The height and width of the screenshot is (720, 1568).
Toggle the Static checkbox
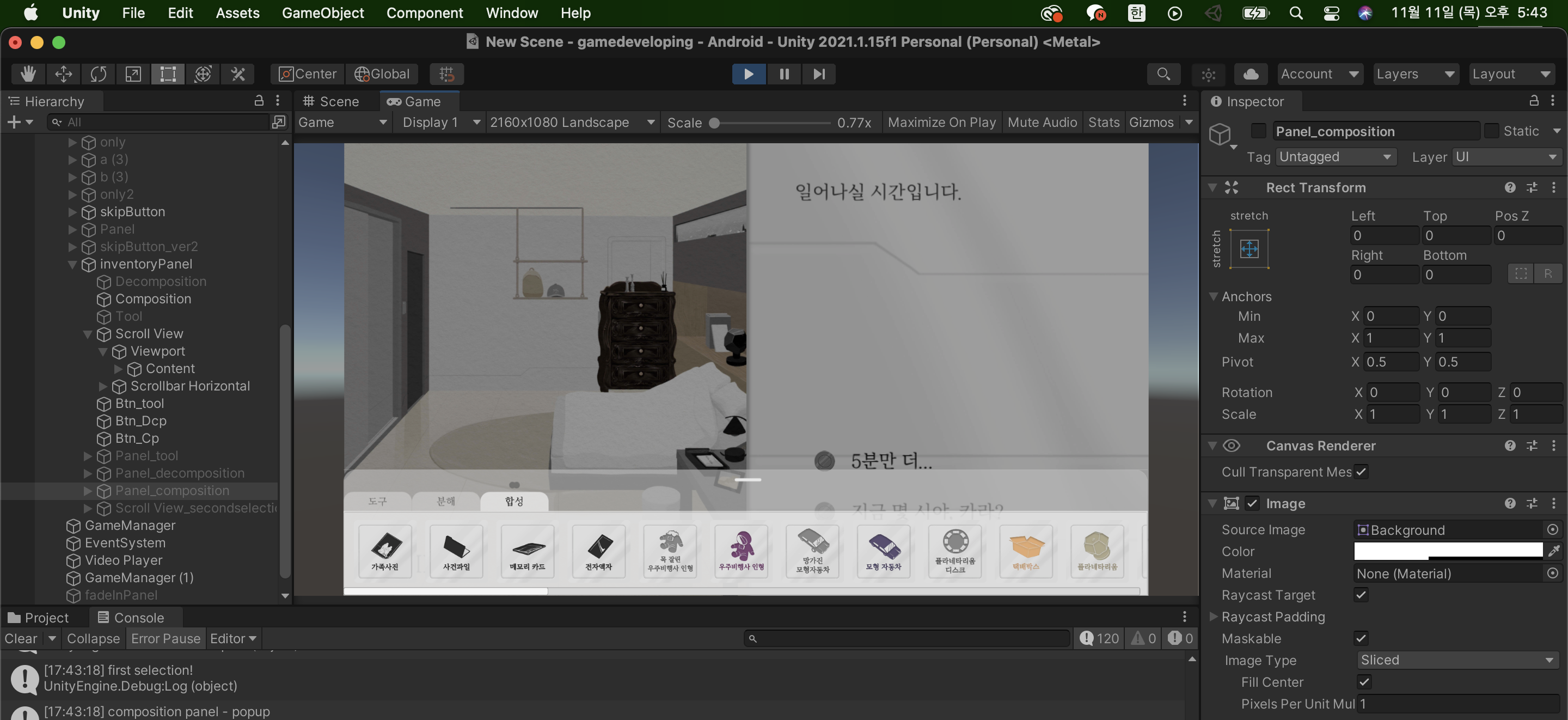coord(1491,131)
